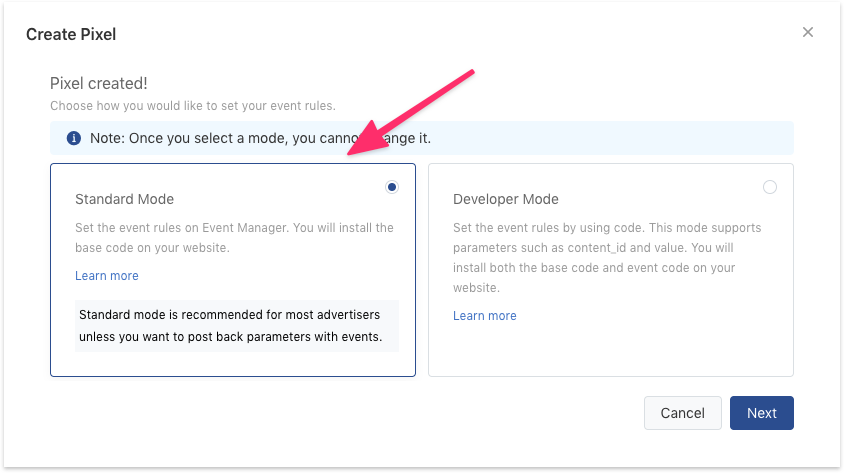This screenshot has height=473, width=844.
Task: Click the event rules subtitle text
Action: (192, 105)
